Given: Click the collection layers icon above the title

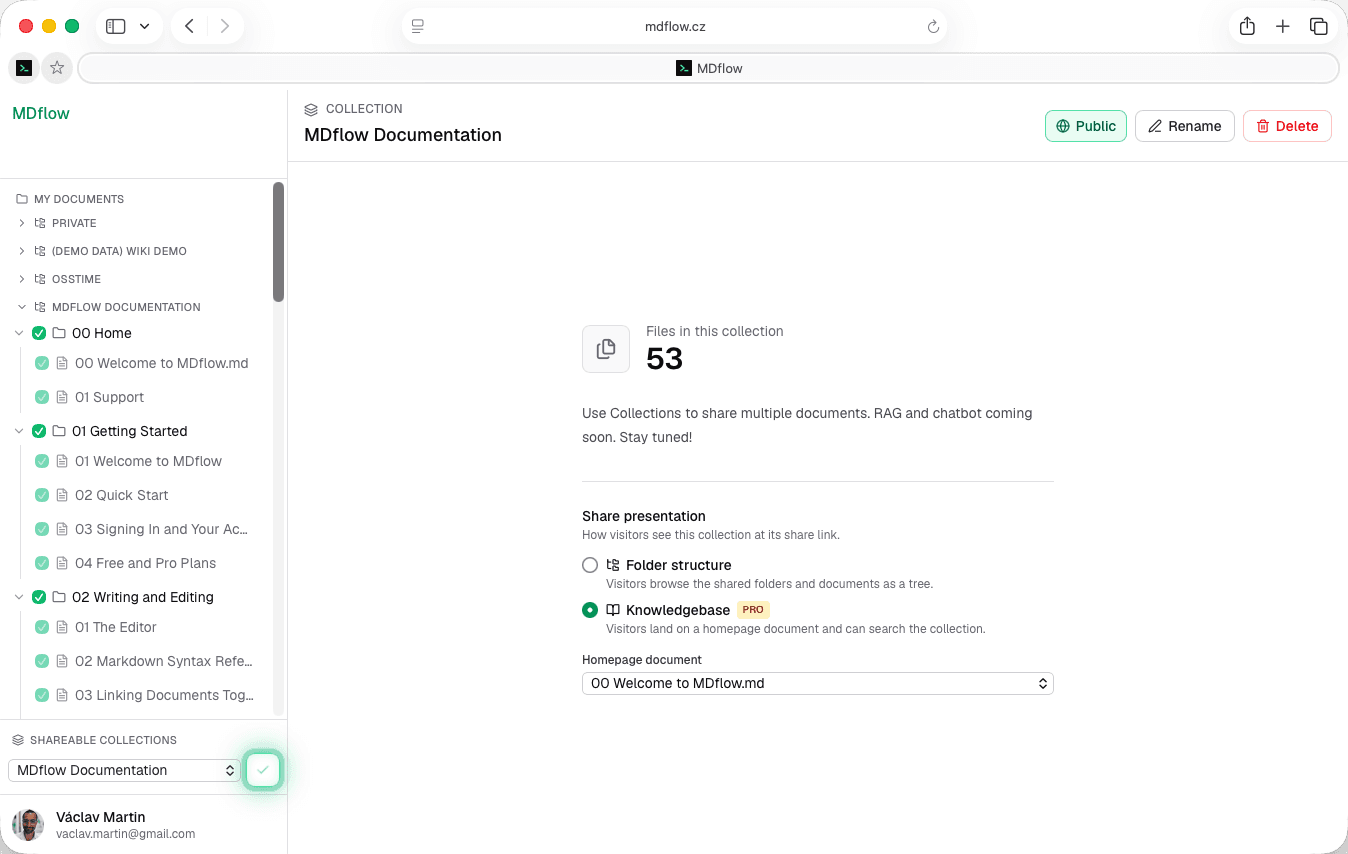Looking at the screenshot, I should tap(311, 109).
